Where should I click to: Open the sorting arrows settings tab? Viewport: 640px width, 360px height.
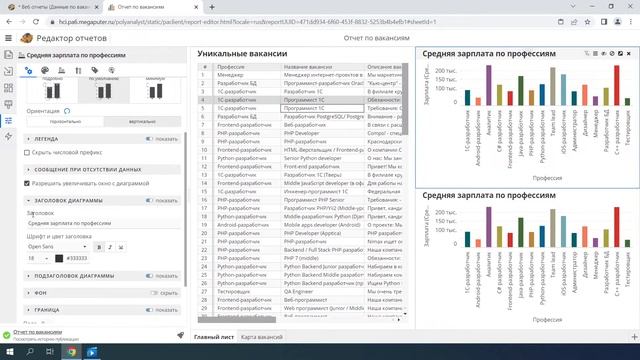click(x=78, y=71)
